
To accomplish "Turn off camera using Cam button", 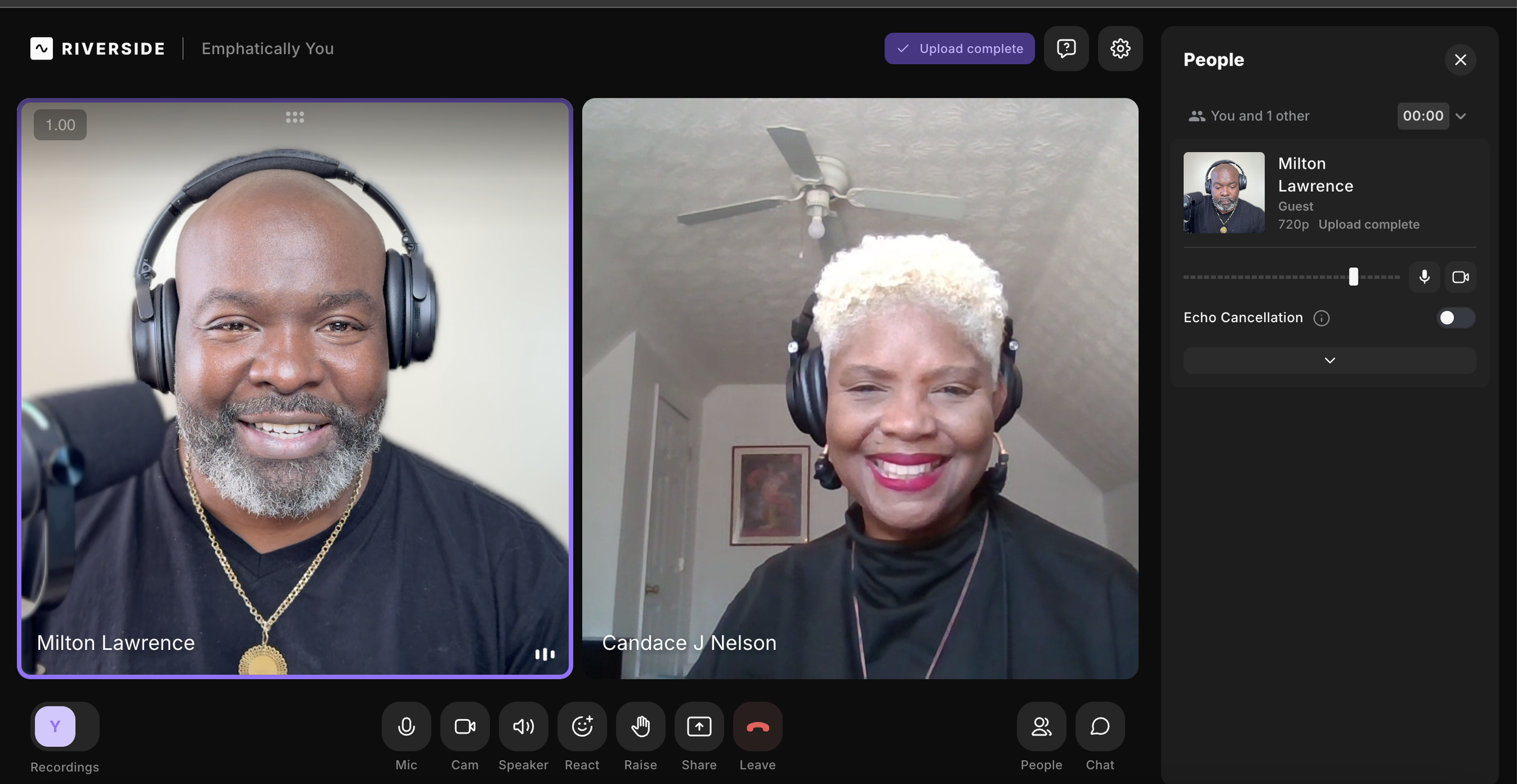I will pyautogui.click(x=465, y=726).
